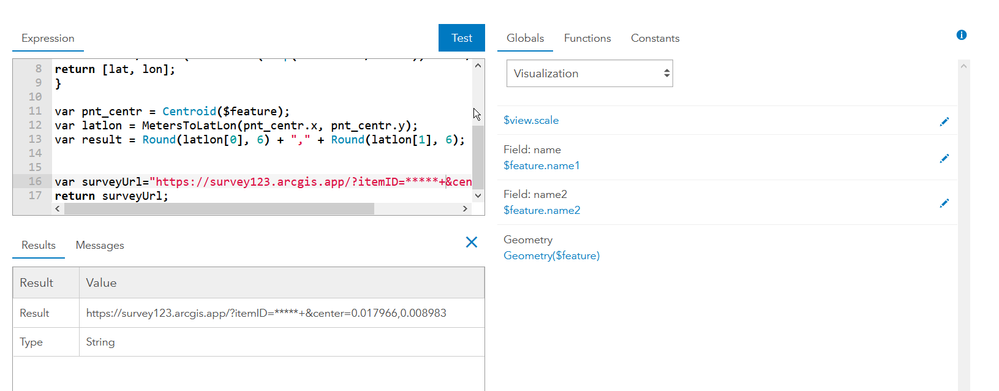Screen dimensions: 999x391
Task: Click the 'Type' row label
Action: click(x=31, y=342)
